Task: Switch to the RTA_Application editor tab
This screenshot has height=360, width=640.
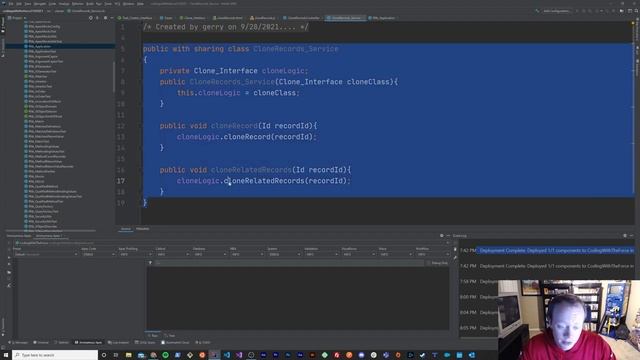Action: [x=382, y=18]
